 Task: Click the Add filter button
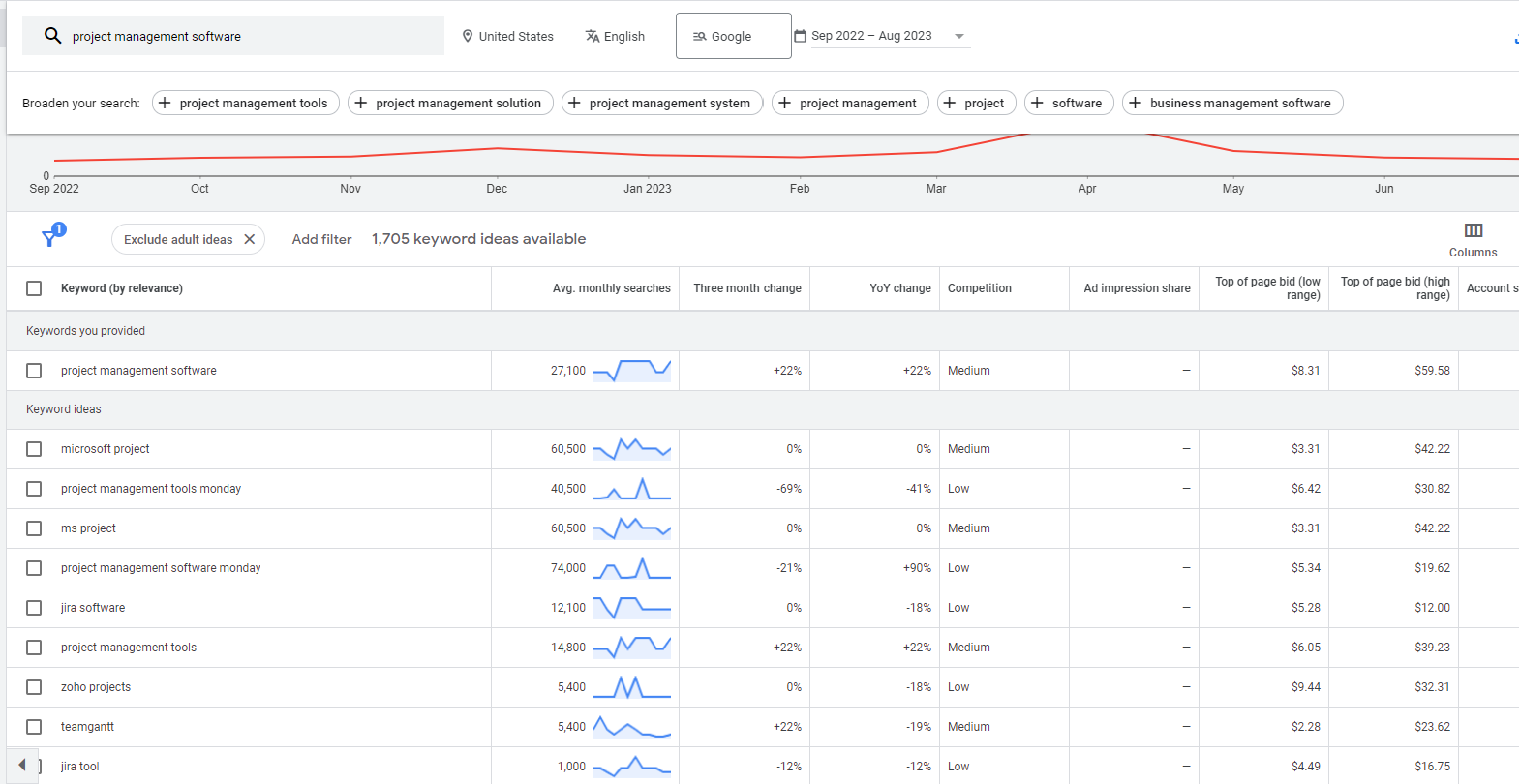pyautogui.click(x=322, y=239)
